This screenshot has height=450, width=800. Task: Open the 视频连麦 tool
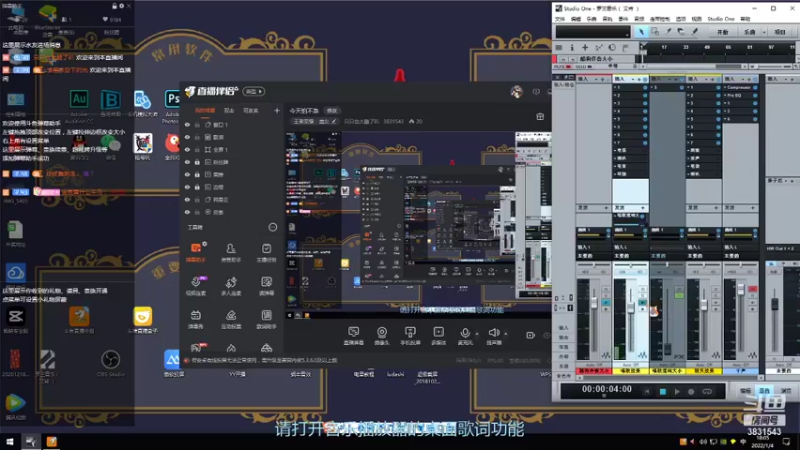pos(196,286)
